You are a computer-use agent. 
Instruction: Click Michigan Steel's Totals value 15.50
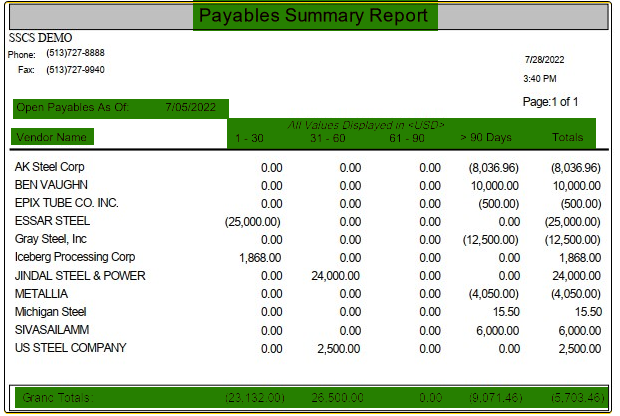(588, 312)
